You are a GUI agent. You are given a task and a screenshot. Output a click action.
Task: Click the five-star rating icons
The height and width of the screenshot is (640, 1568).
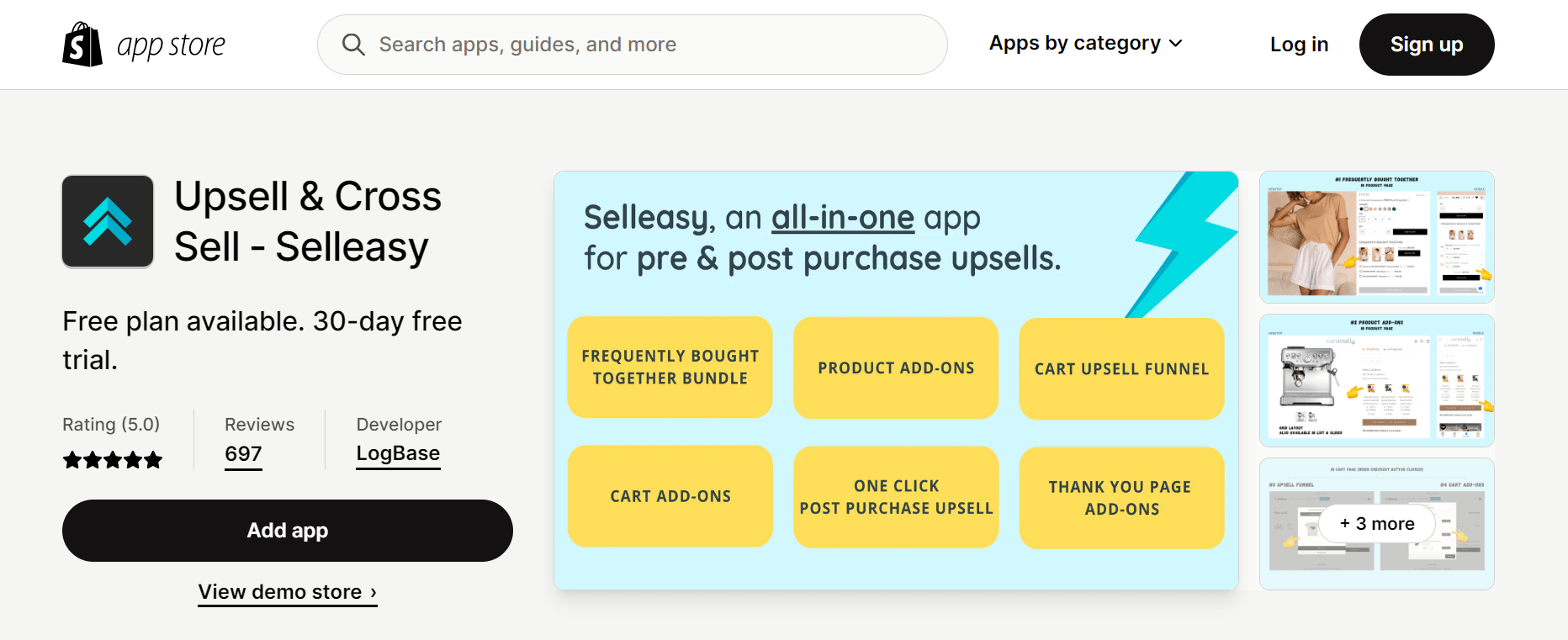pyautogui.click(x=113, y=460)
